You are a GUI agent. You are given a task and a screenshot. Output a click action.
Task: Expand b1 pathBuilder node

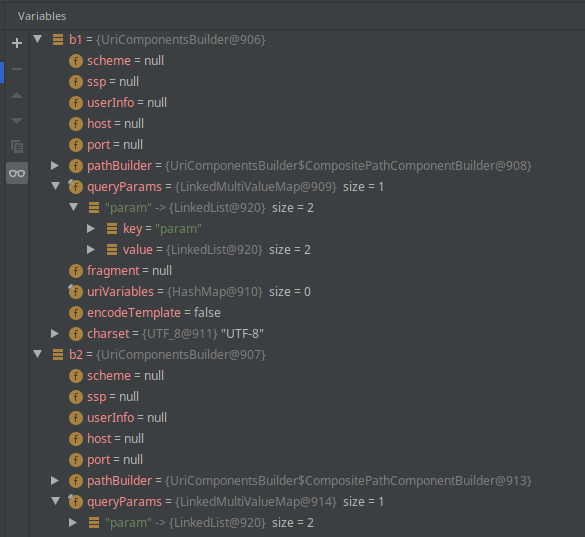pyautogui.click(x=55, y=165)
